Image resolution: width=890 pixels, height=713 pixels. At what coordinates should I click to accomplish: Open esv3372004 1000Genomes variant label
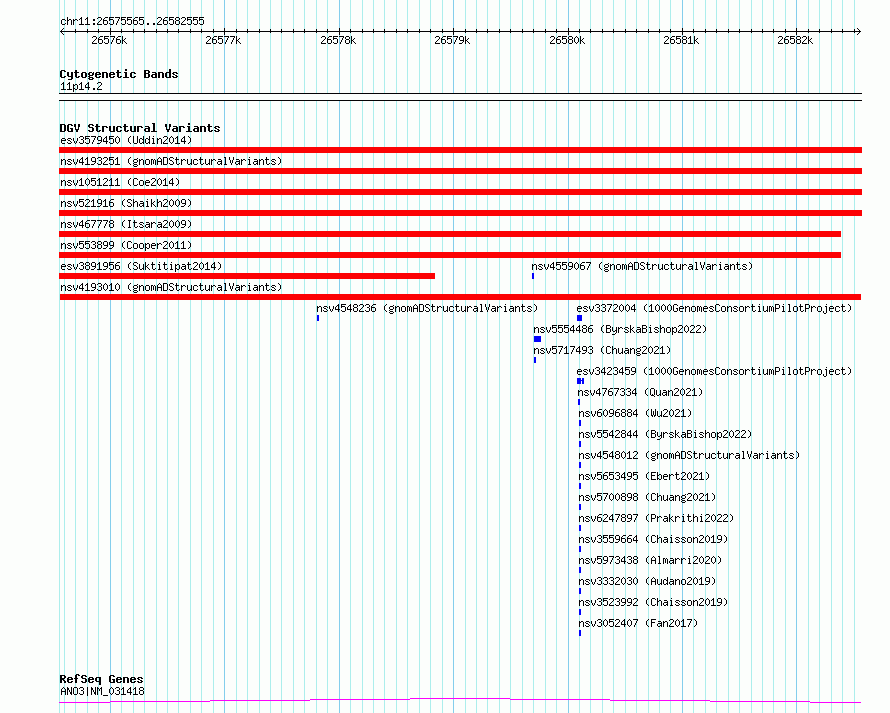click(x=714, y=308)
